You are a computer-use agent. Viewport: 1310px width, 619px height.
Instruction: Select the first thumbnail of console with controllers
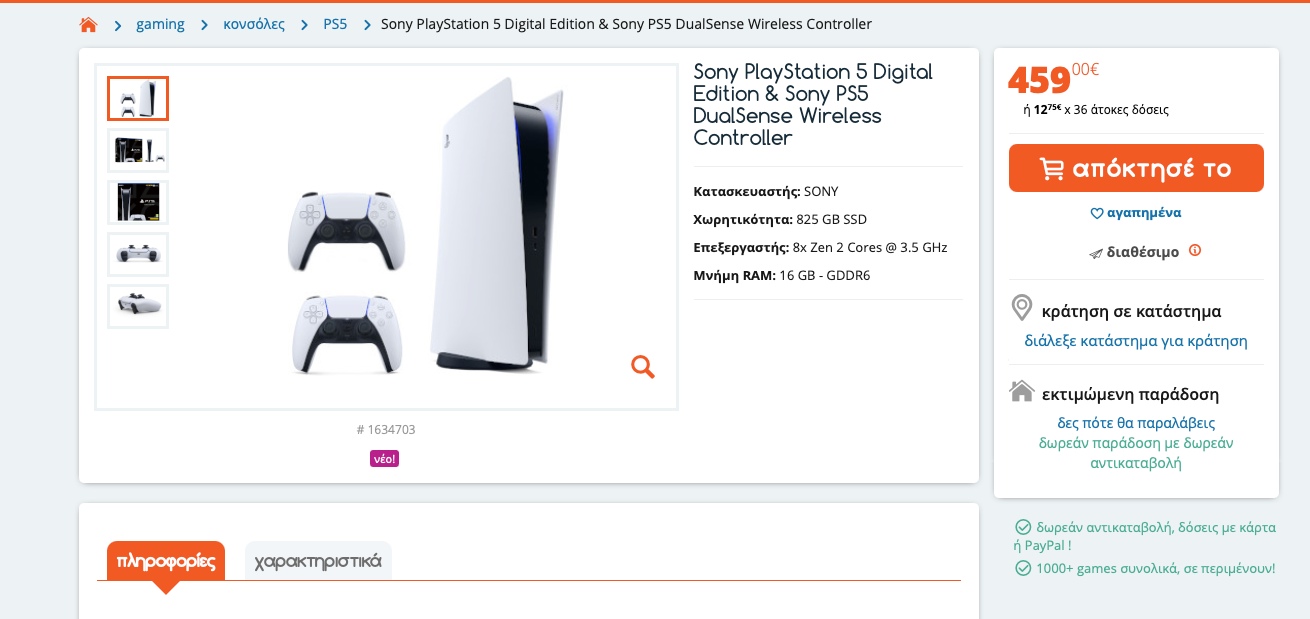click(x=138, y=98)
